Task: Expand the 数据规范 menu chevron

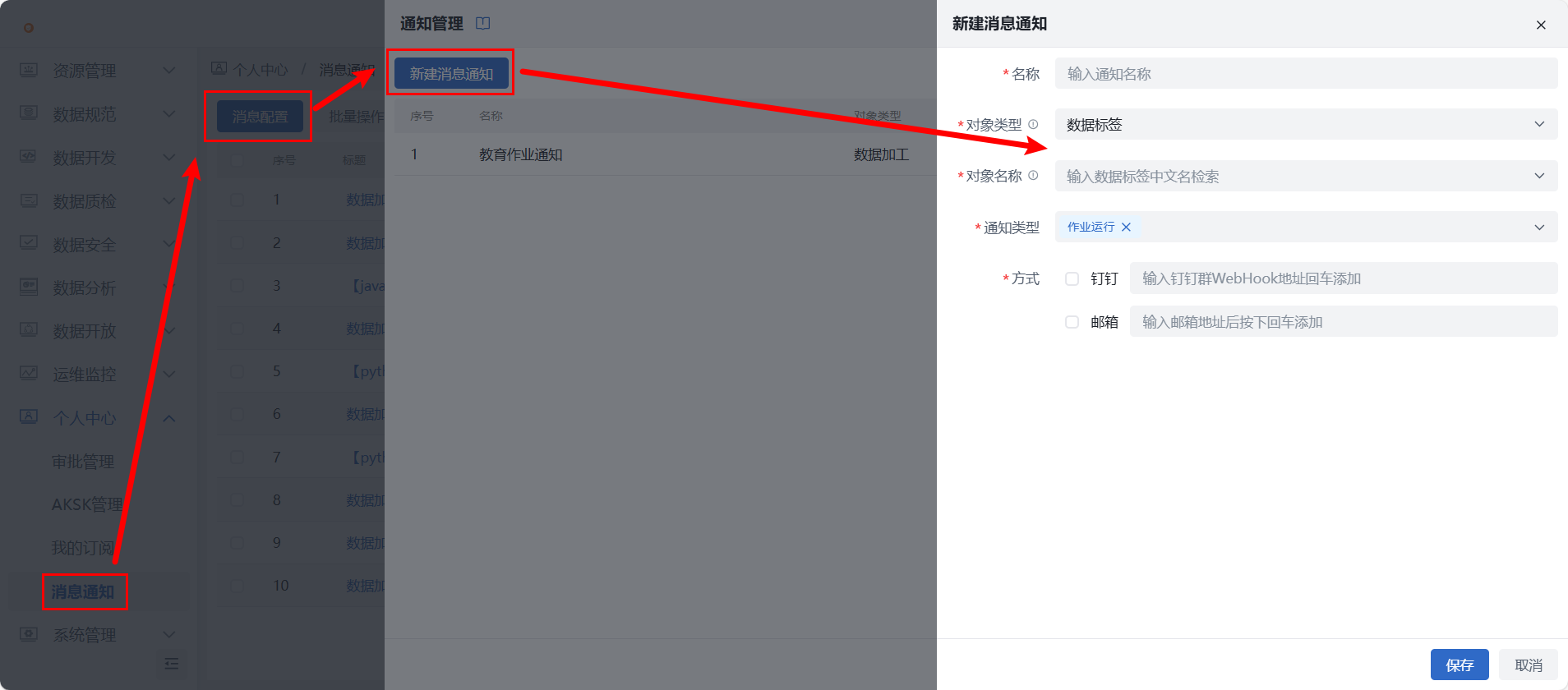Action: click(x=169, y=113)
